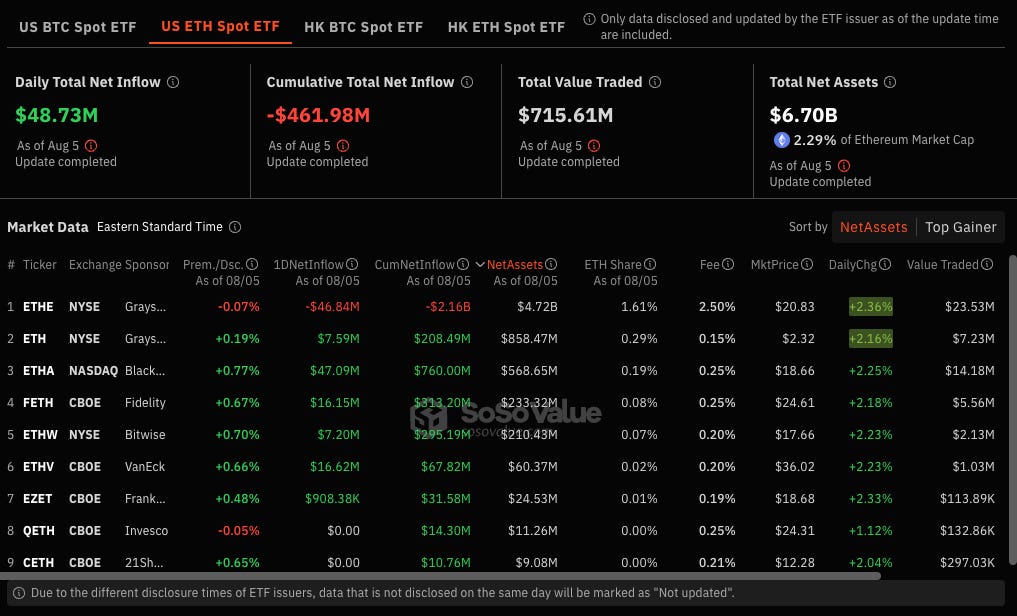Switch to HK BTC Spot ETF tab

[x=363, y=27]
